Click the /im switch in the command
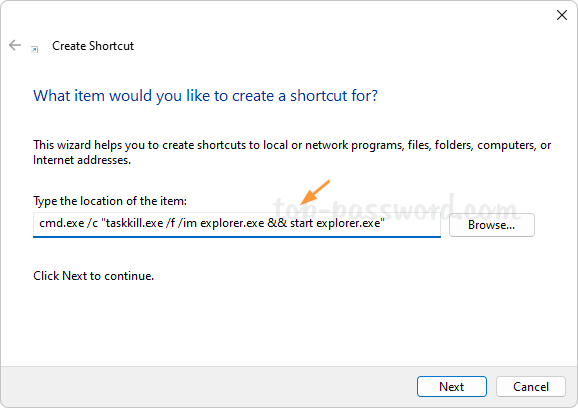 (187, 223)
